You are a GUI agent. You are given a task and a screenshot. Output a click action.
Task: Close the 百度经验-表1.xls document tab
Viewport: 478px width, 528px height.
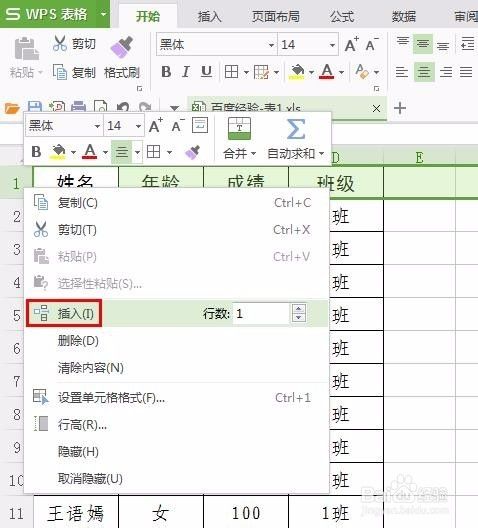click(376, 108)
